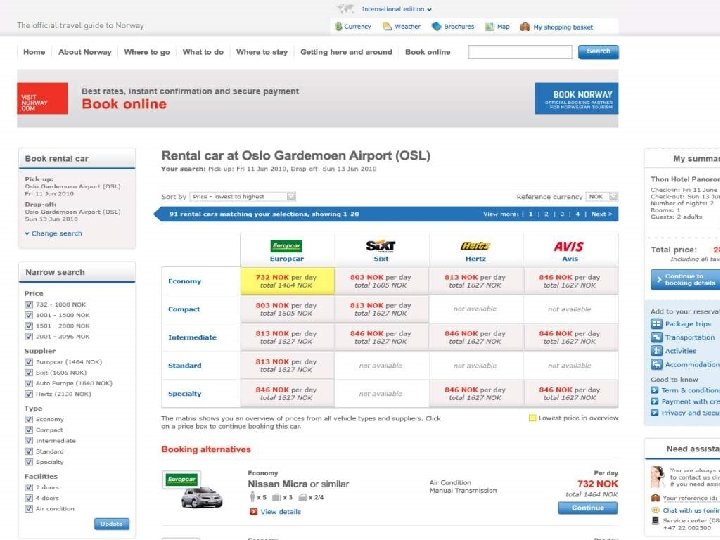Click the Transportation icon in sidebar
Screen dimensions: 720x540
656,338
